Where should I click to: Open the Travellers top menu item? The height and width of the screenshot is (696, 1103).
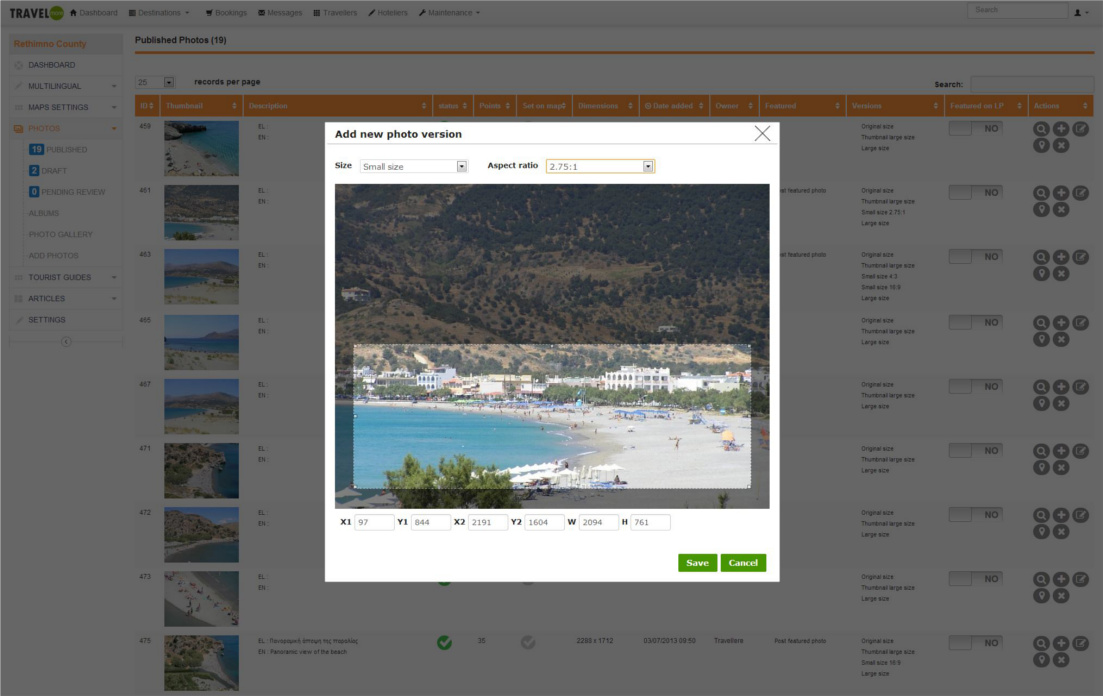pyautogui.click(x=335, y=13)
